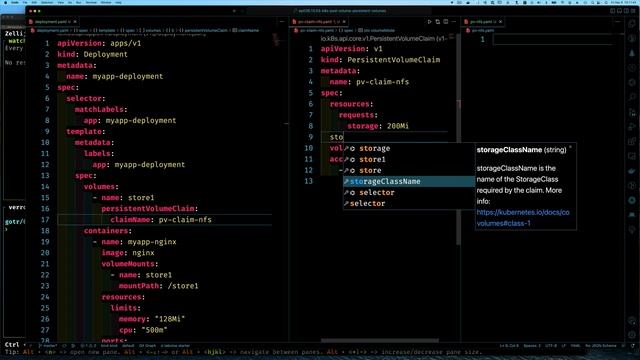Toggle primary sidebar layout icon in title bar
Viewport: 640px width, 360px height.
613,11
